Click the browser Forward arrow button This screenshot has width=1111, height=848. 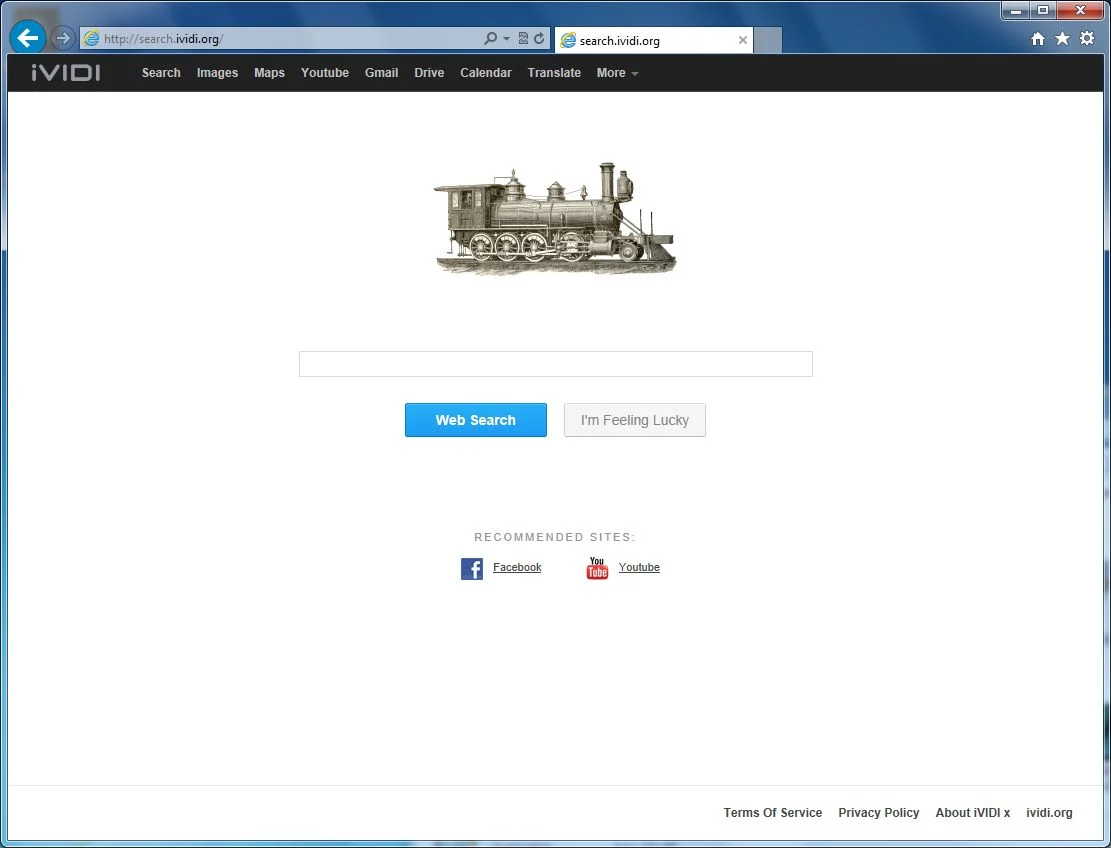63,38
